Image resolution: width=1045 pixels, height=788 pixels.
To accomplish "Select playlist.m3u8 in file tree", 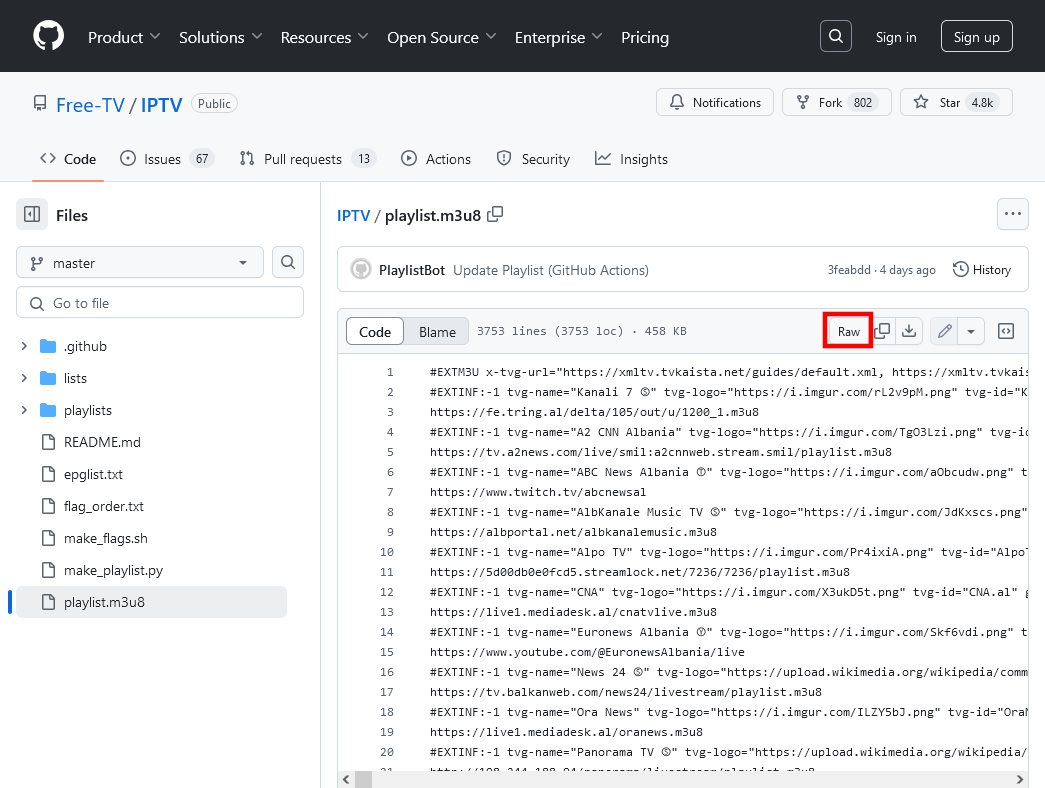I will tap(151, 602).
